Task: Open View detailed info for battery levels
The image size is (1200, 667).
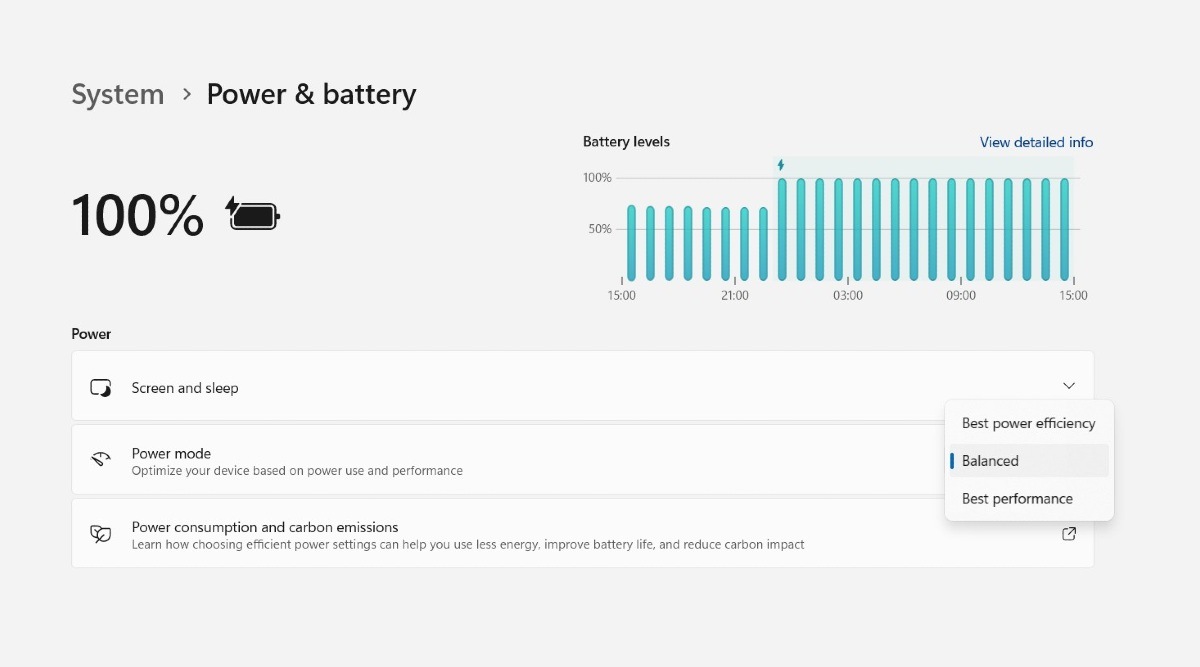Action: tap(1036, 142)
